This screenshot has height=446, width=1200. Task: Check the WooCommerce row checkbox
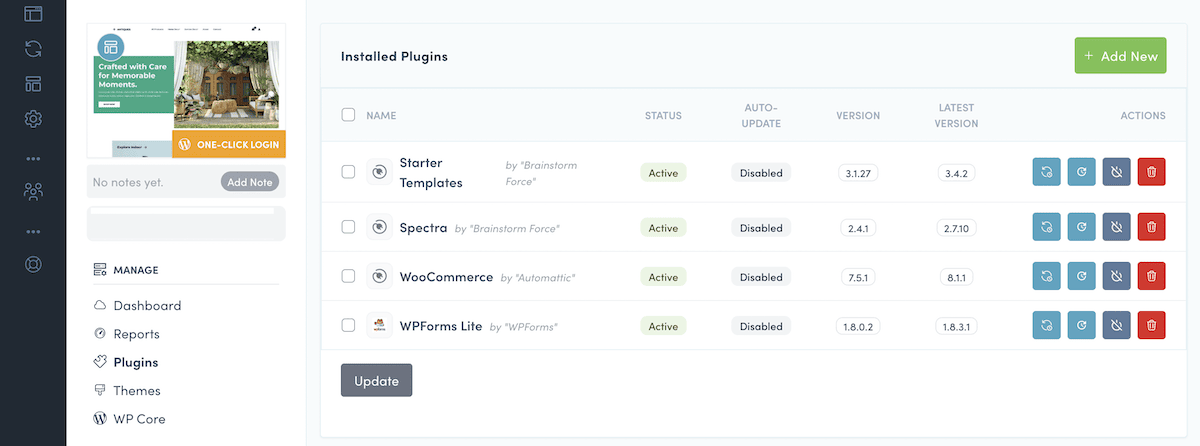348,277
